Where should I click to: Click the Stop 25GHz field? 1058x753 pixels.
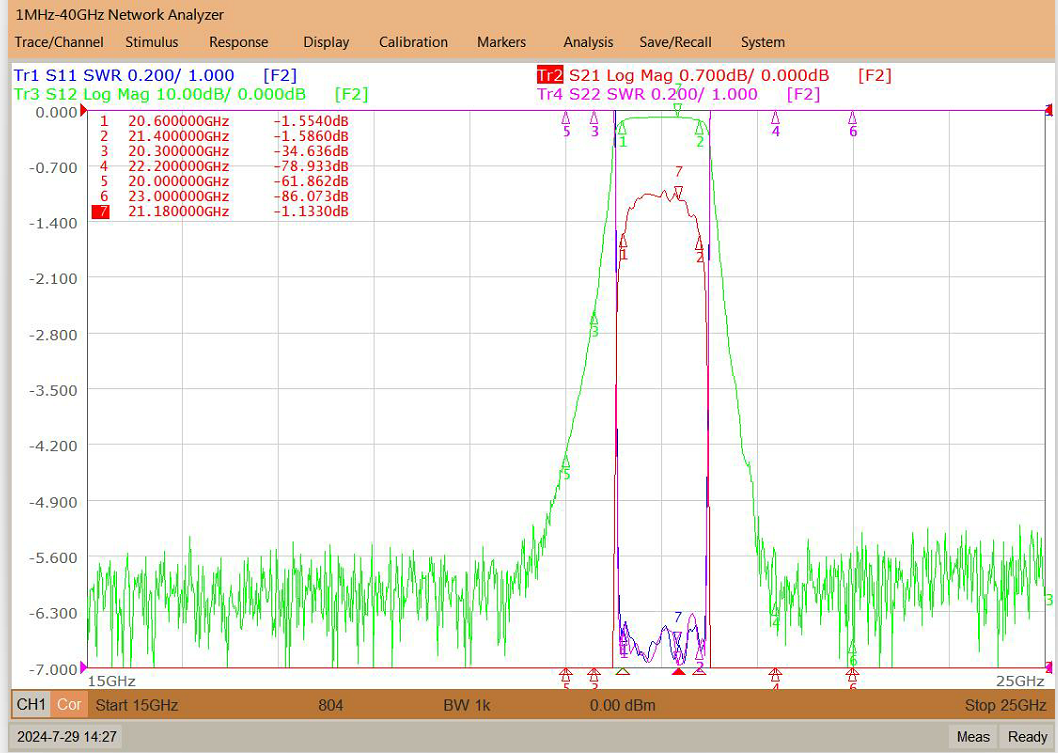click(x=1005, y=706)
